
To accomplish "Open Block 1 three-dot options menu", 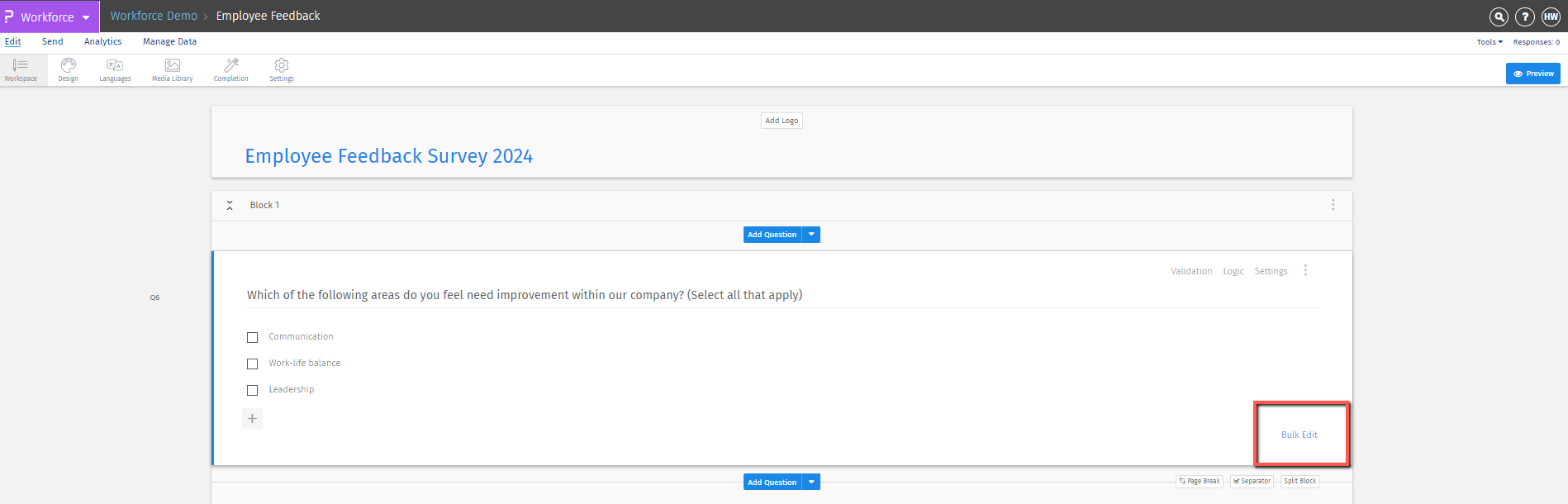I will tap(1333, 205).
